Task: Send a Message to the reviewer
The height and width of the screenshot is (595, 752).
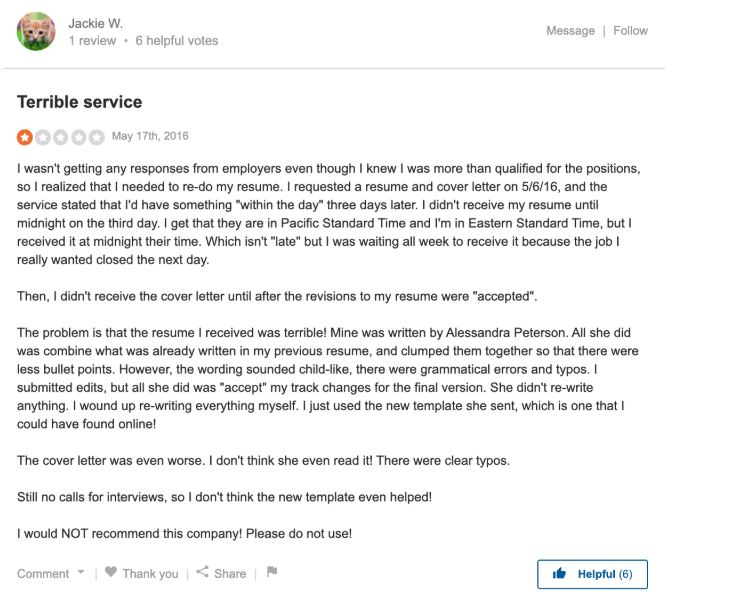Action: pyautogui.click(x=570, y=31)
